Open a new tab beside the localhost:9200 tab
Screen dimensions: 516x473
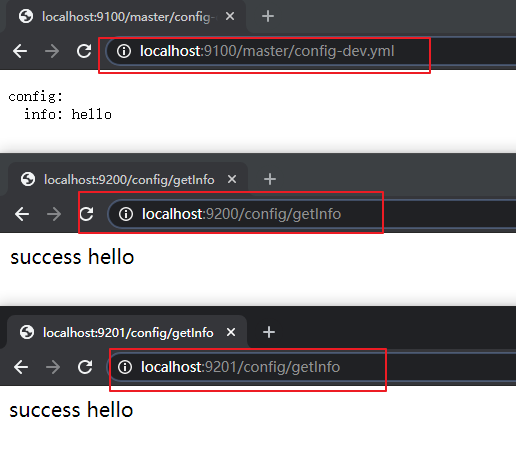coord(270,179)
